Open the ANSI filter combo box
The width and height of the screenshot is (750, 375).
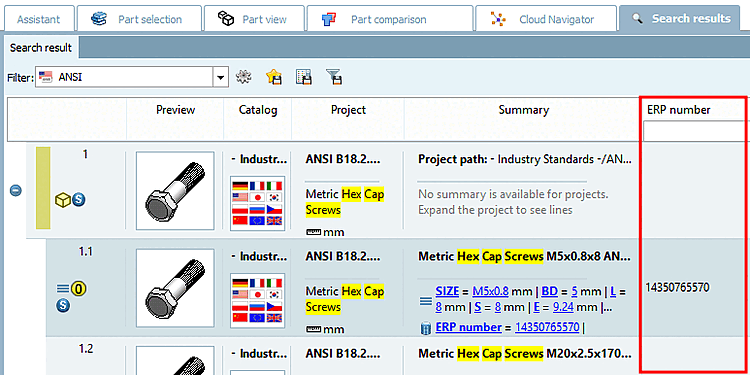[x=132, y=77]
